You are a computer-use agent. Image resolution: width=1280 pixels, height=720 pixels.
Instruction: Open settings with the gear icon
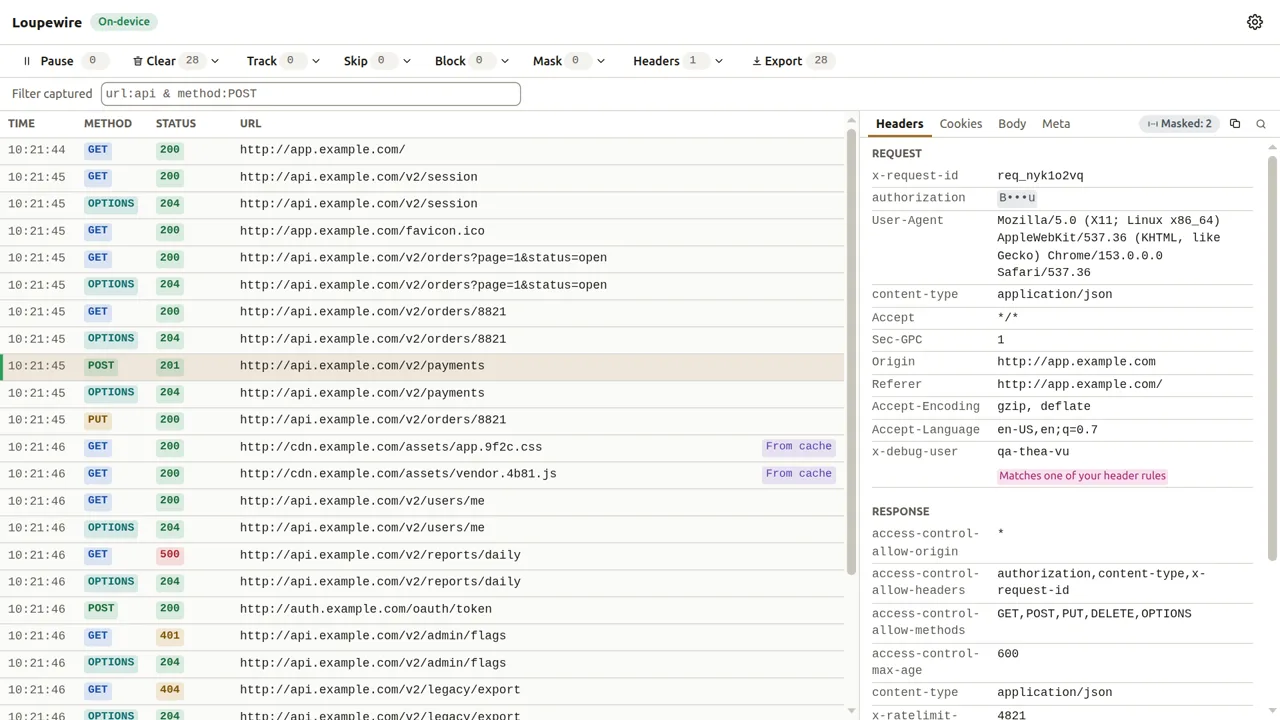1255,22
